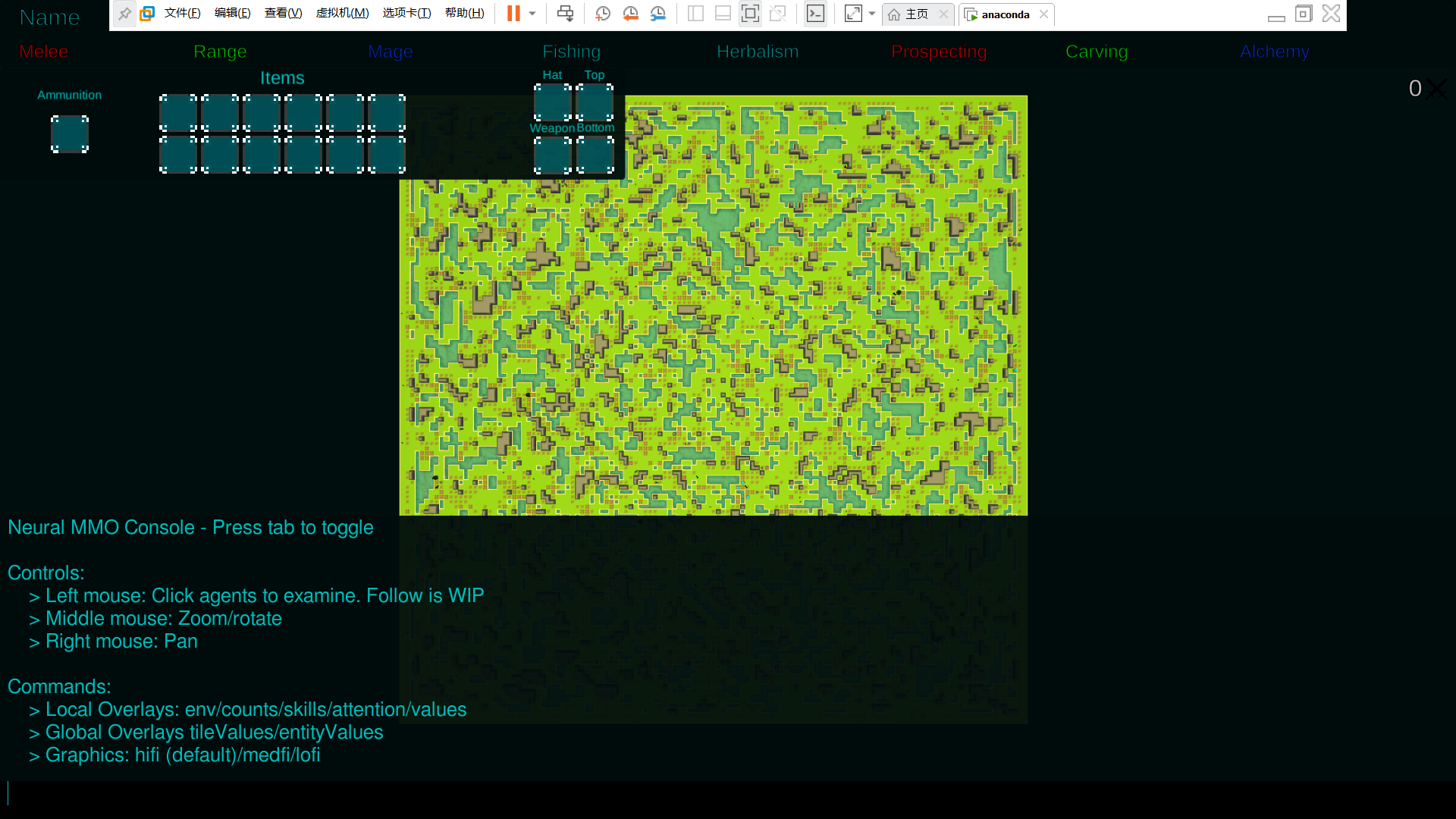Take a snapshot with the clock icon
The height and width of the screenshot is (819, 1456).
603,14
